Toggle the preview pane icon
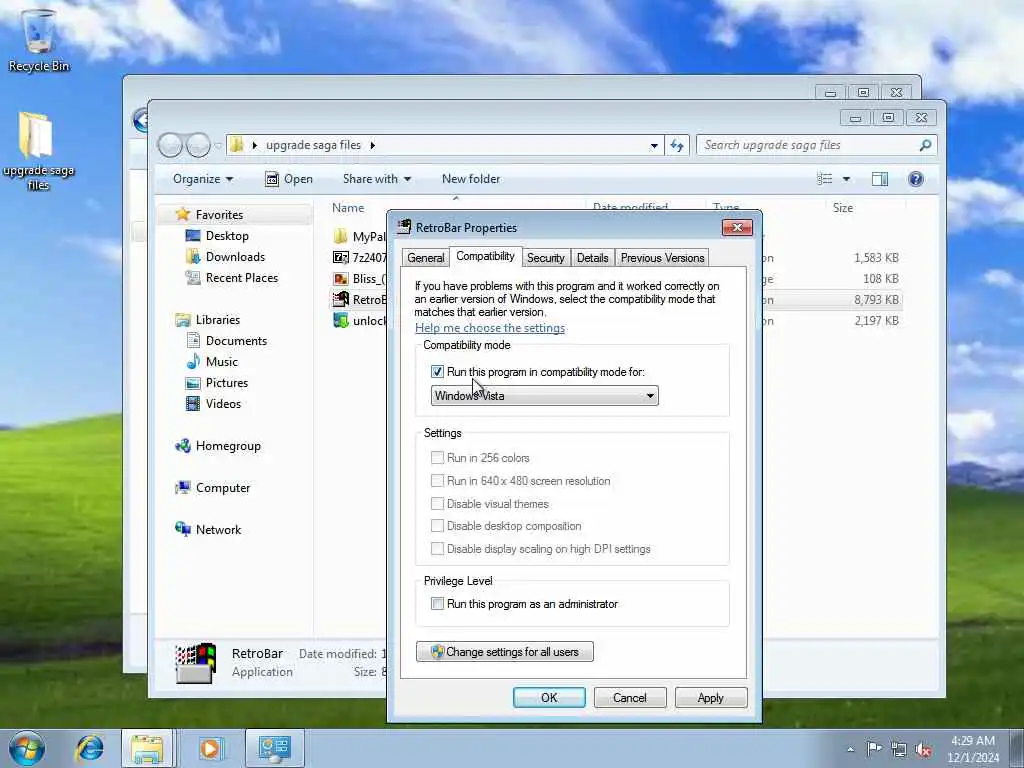1024x768 pixels. click(x=880, y=179)
